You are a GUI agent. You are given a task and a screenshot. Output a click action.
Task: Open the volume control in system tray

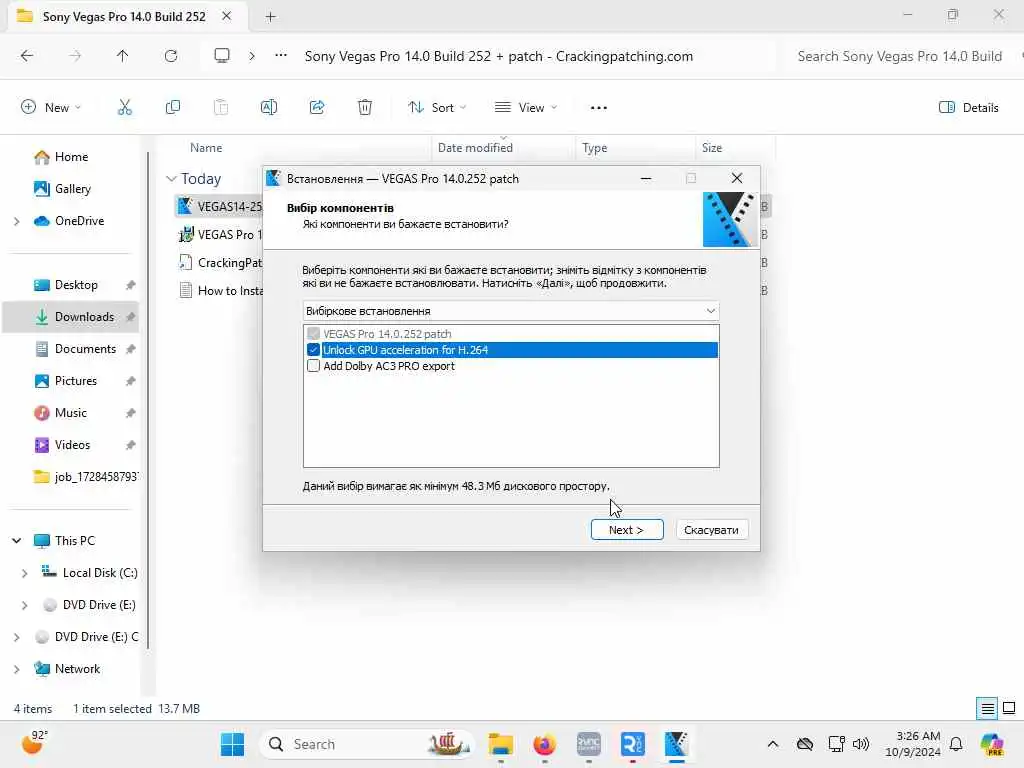coord(861,744)
